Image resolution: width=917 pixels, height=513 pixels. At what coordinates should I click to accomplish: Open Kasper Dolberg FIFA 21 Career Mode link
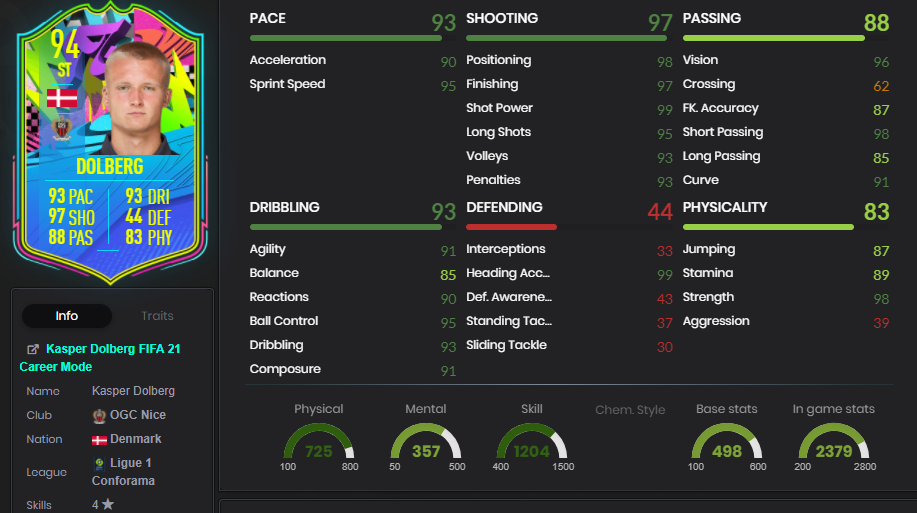pos(100,357)
